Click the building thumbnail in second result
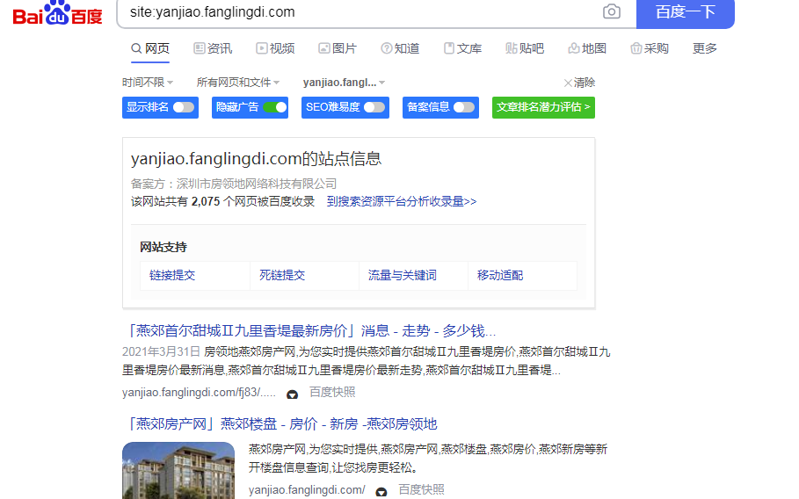799x499 pixels. (178, 470)
